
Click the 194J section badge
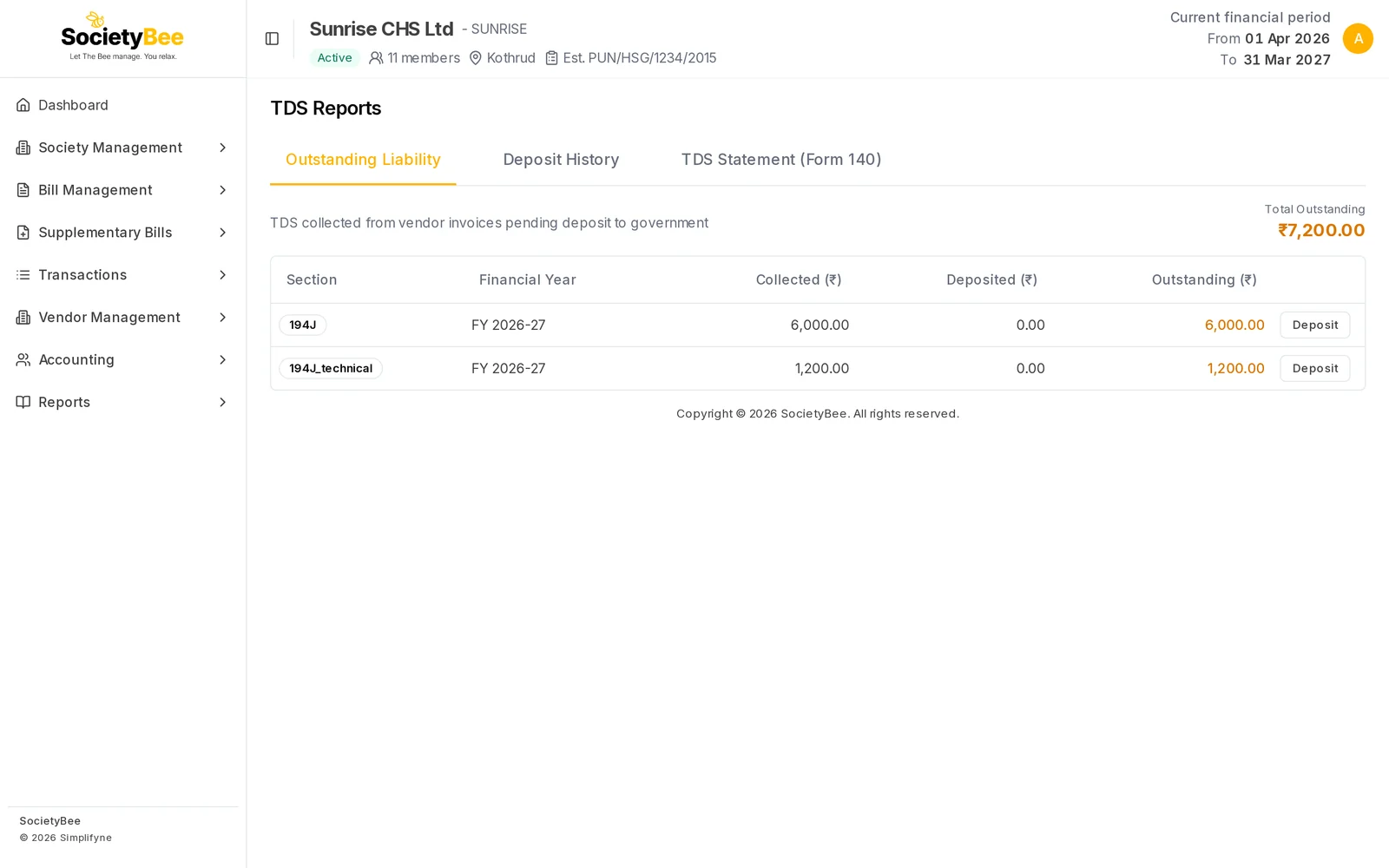click(x=303, y=325)
